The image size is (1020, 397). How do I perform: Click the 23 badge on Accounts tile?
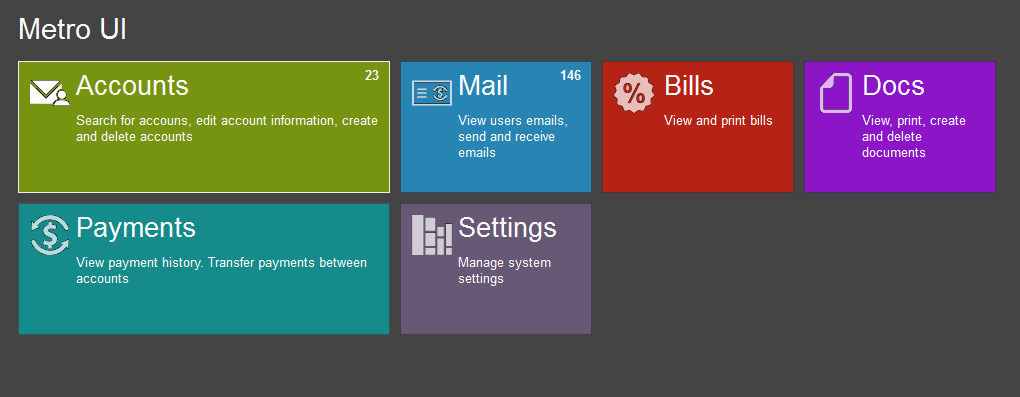[371, 75]
